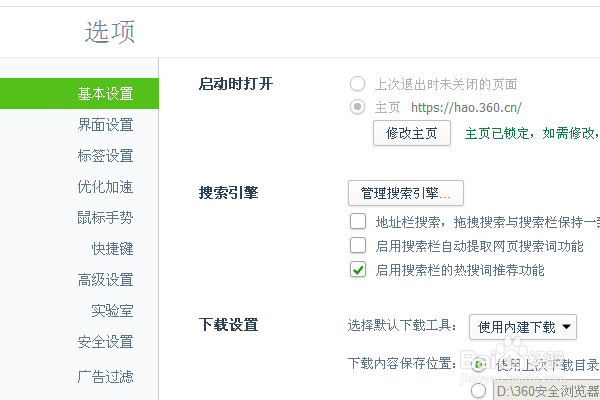This screenshot has width=600, height=400.
Task: Click the 管理搜索引擎 button
Action: pyautogui.click(x=406, y=193)
